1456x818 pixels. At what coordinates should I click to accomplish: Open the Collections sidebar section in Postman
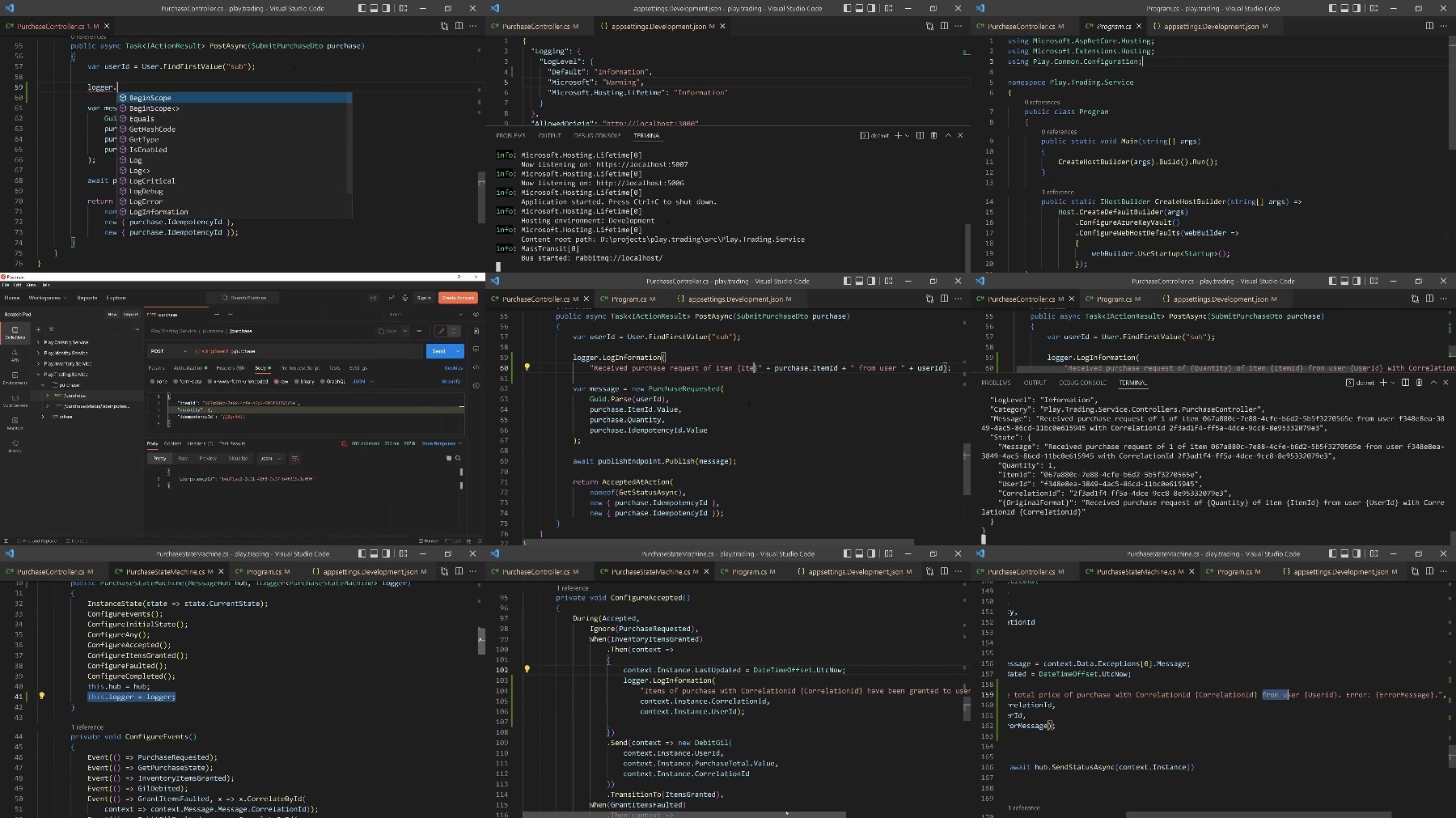pos(15,333)
